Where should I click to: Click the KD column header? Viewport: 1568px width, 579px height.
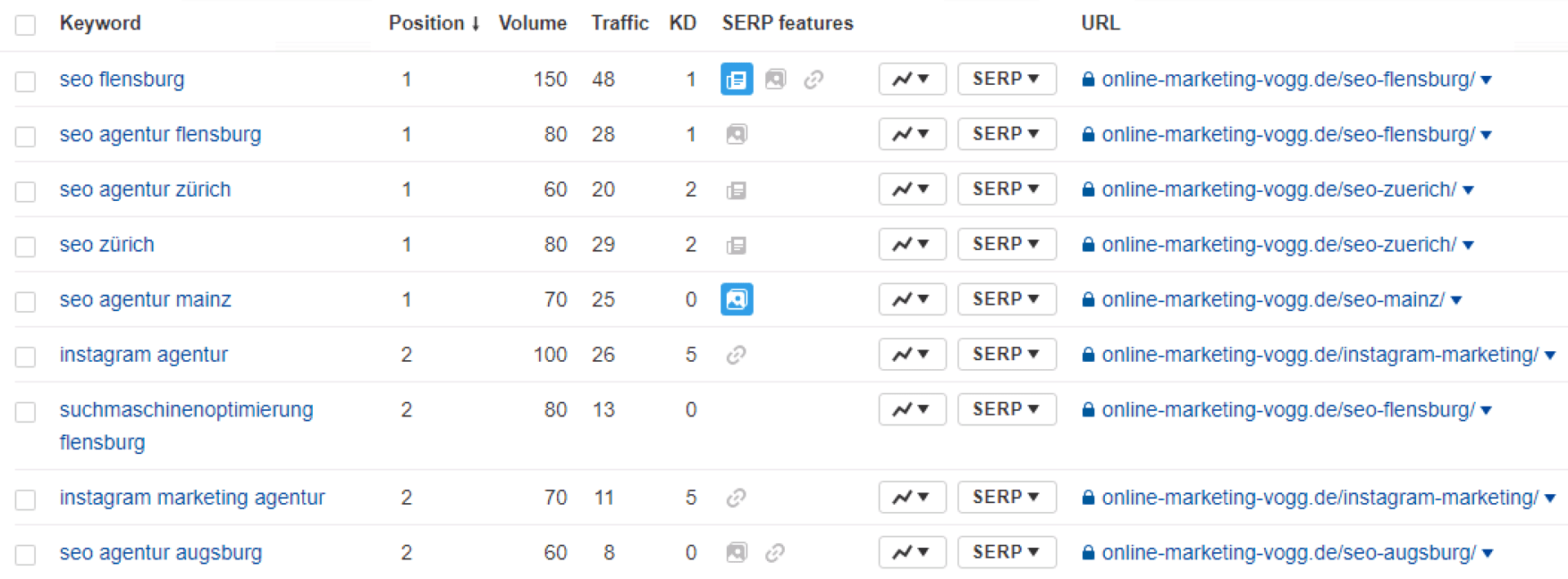pos(683,23)
